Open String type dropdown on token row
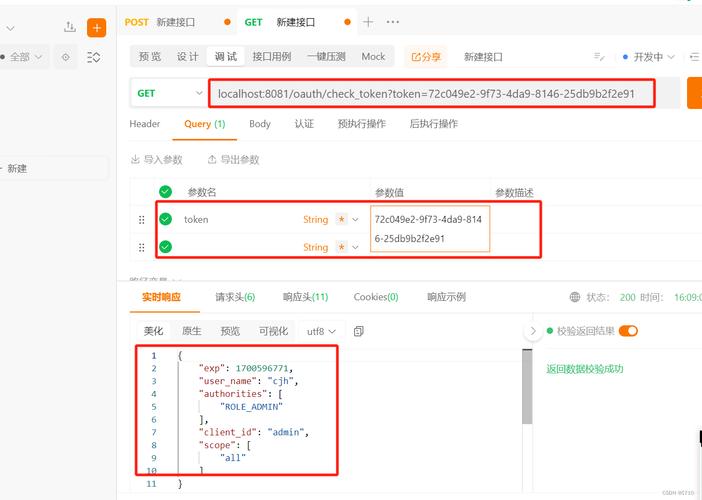The height and width of the screenshot is (500, 702). (330, 220)
